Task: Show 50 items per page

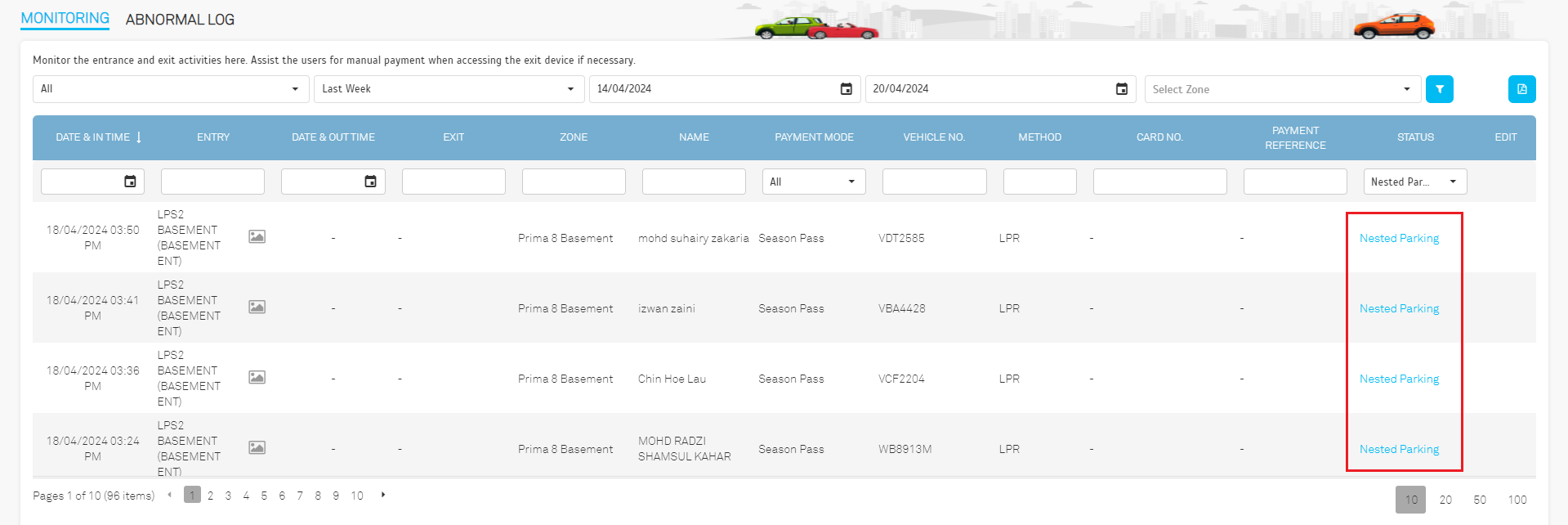Action: tap(1479, 500)
